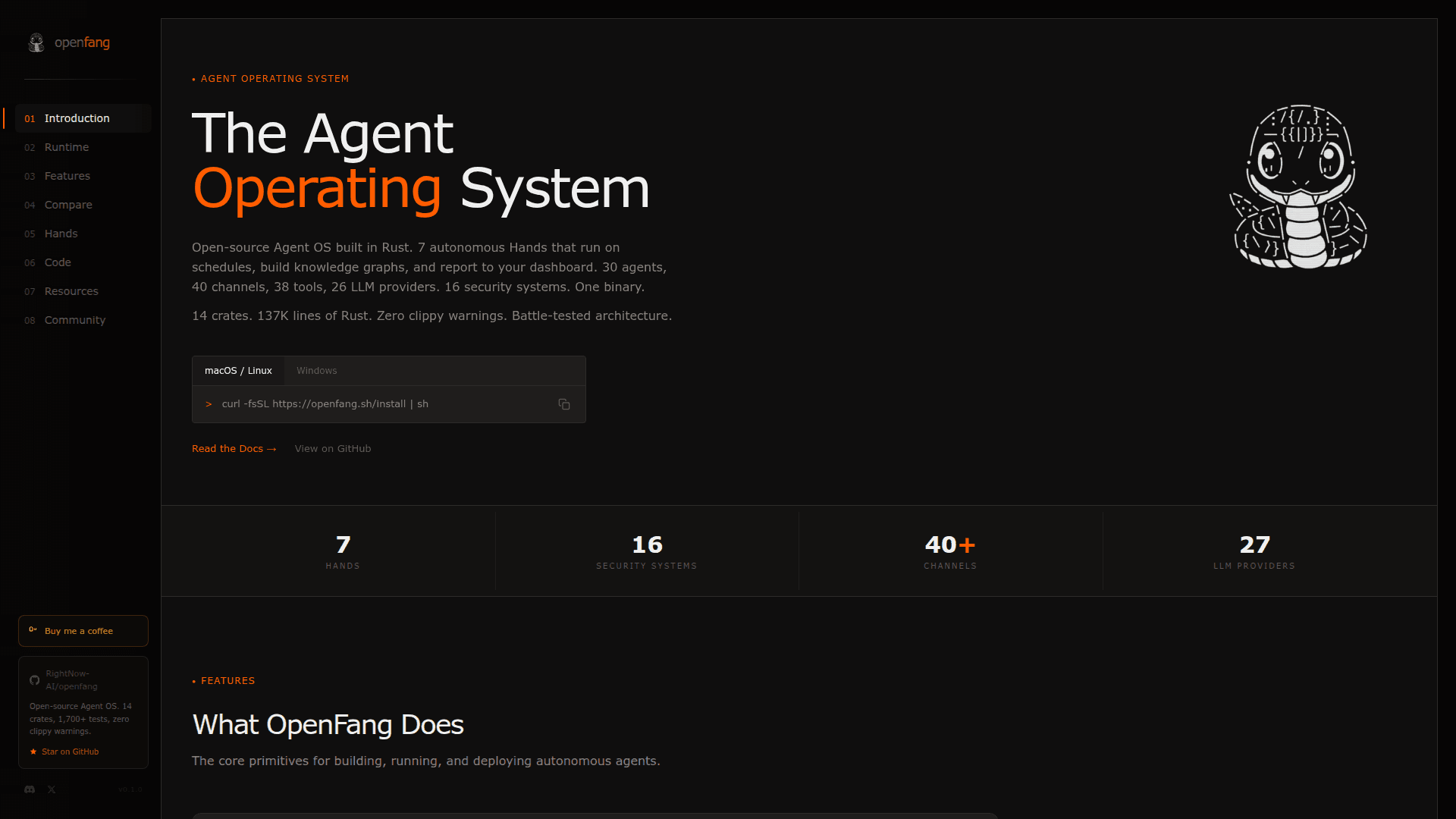Click the large ASCII snake mascot
Image resolution: width=1456 pixels, height=819 pixels.
pos(1300,187)
